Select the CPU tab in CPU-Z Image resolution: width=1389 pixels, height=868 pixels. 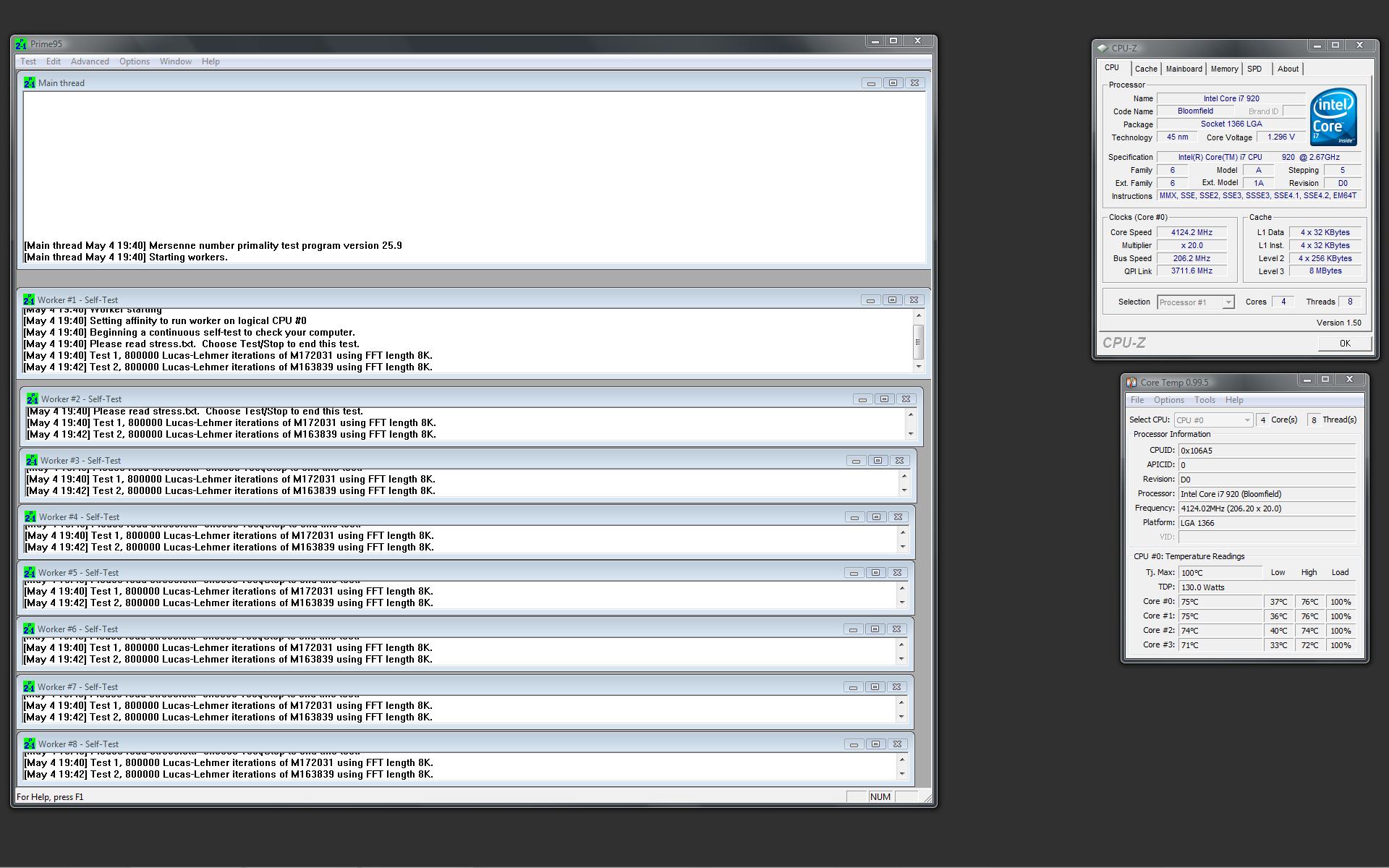[1112, 68]
